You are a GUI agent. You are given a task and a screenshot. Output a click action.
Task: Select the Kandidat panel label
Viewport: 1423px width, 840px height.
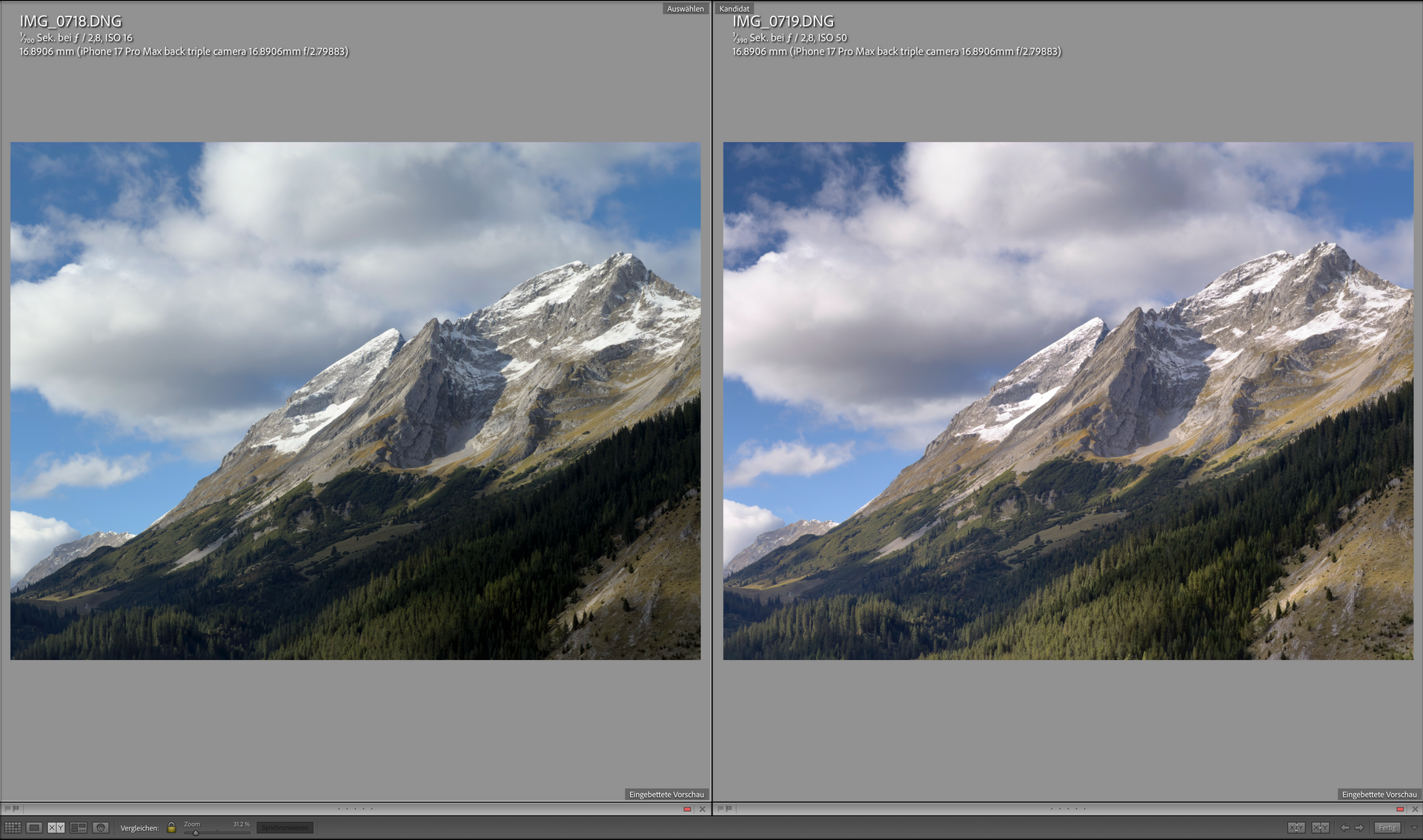point(734,9)
